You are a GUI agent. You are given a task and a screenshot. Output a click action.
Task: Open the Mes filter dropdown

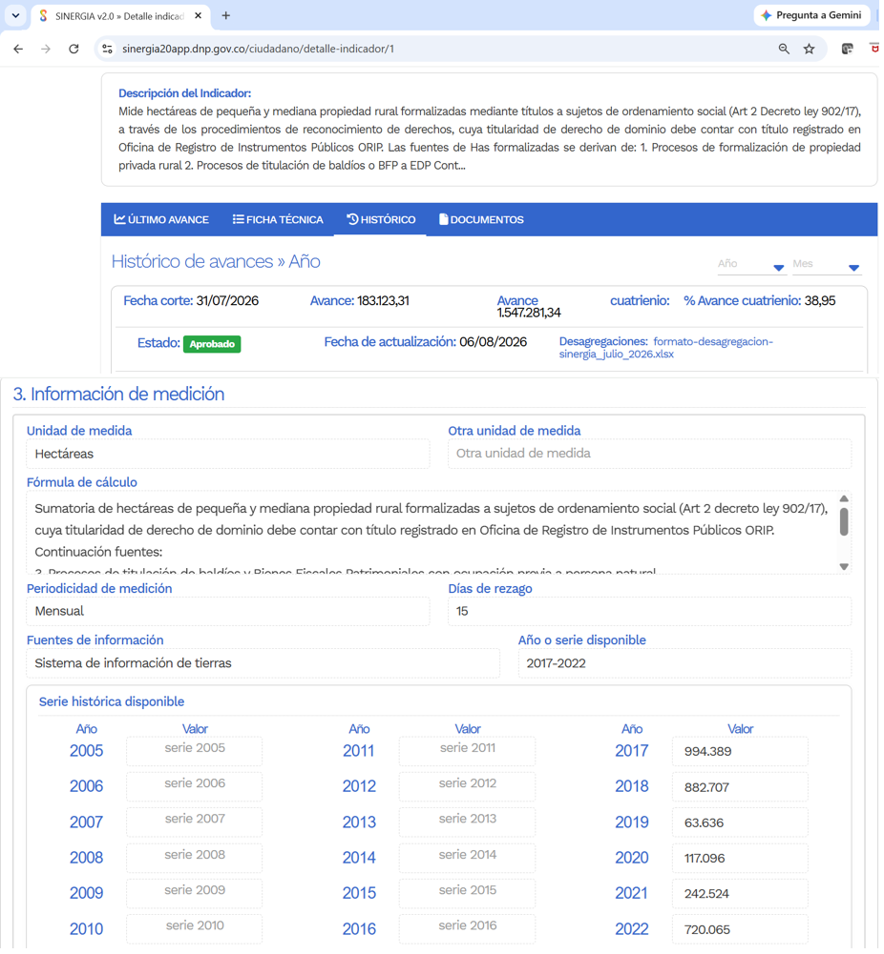(x=826, y=265)
